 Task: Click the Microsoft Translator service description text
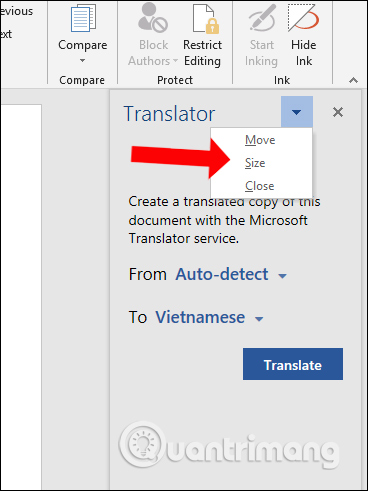225,220
